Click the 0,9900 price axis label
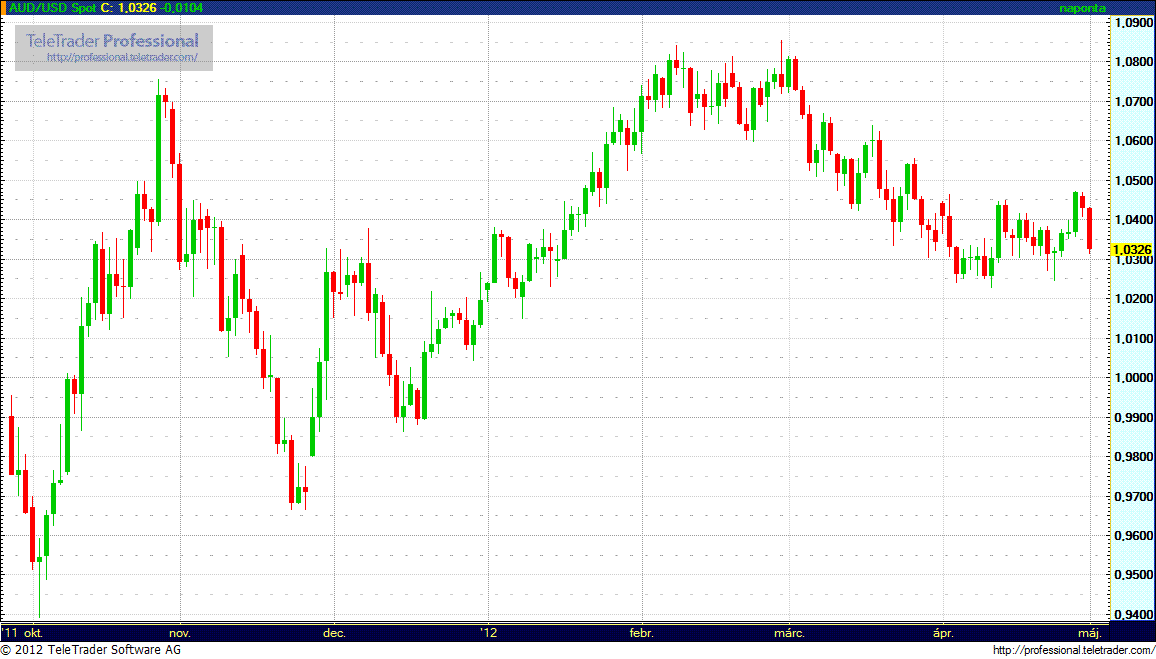This screenshot has height=659, width=1156. 1133,417
